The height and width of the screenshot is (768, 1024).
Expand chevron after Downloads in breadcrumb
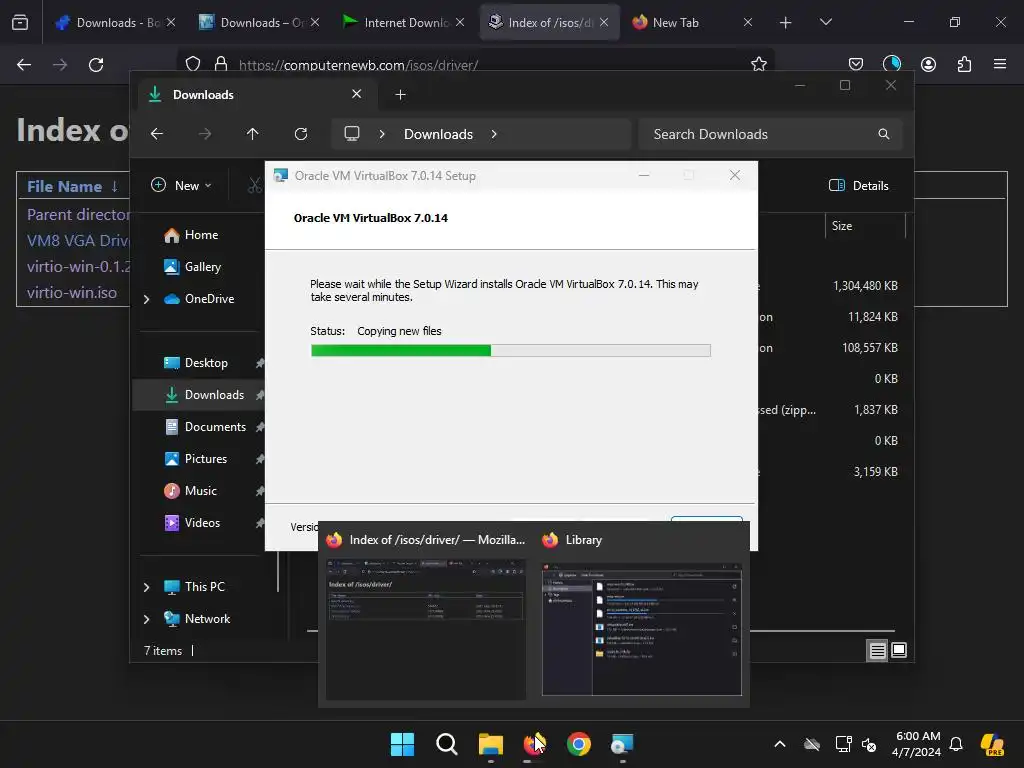pos(494,134)
